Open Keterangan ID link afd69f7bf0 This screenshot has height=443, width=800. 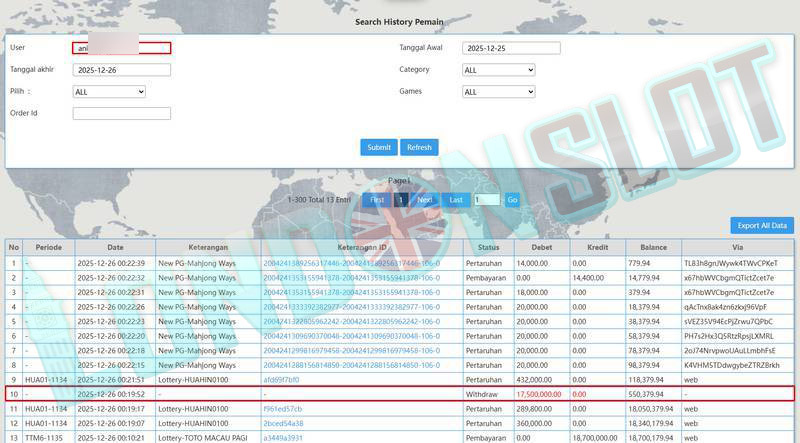point(281,380)
